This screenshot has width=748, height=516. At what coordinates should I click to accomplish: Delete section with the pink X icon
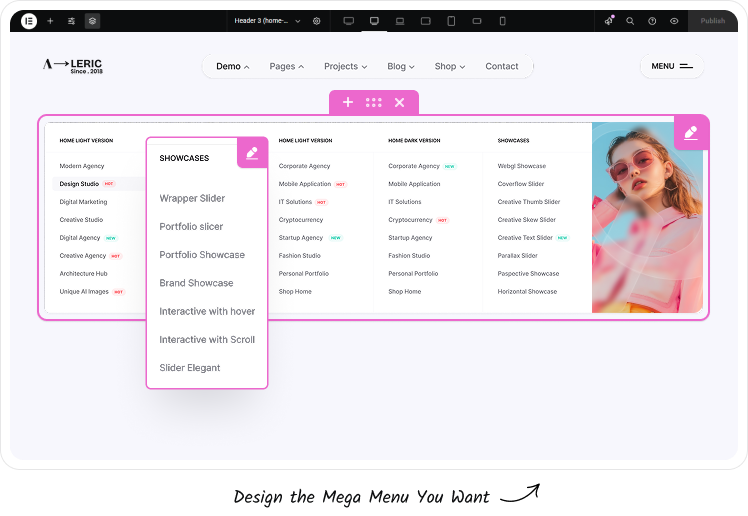coord(400,102)
